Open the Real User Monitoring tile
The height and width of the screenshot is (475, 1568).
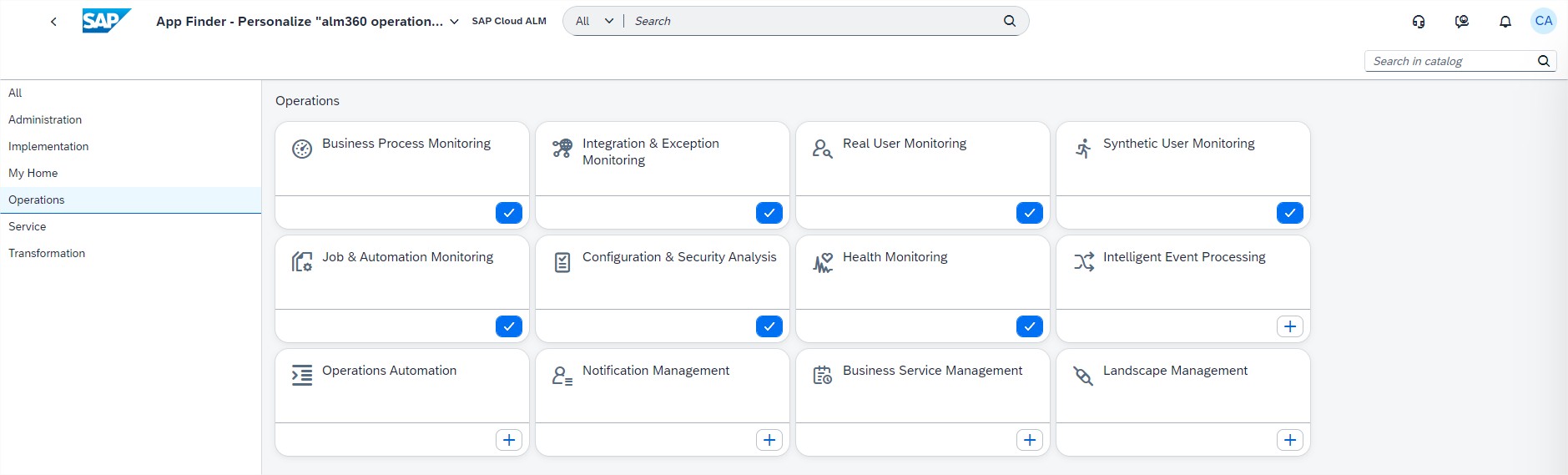tap(922, 159)
